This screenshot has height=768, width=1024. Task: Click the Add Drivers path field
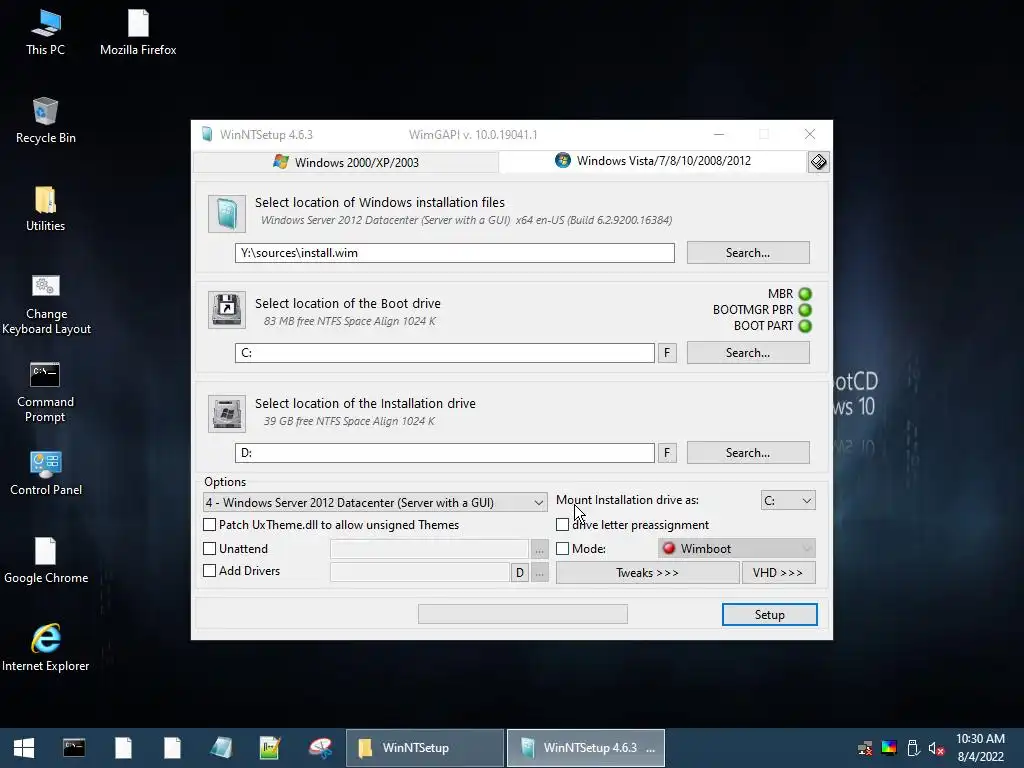419,573
